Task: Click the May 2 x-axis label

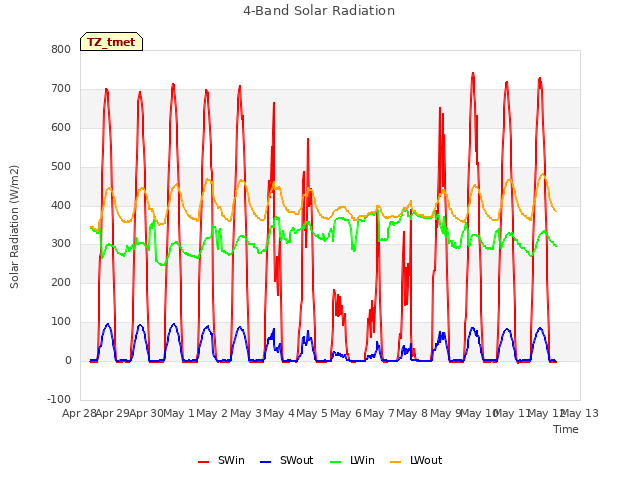Action: pyautogui.click(x=212, y=413)
